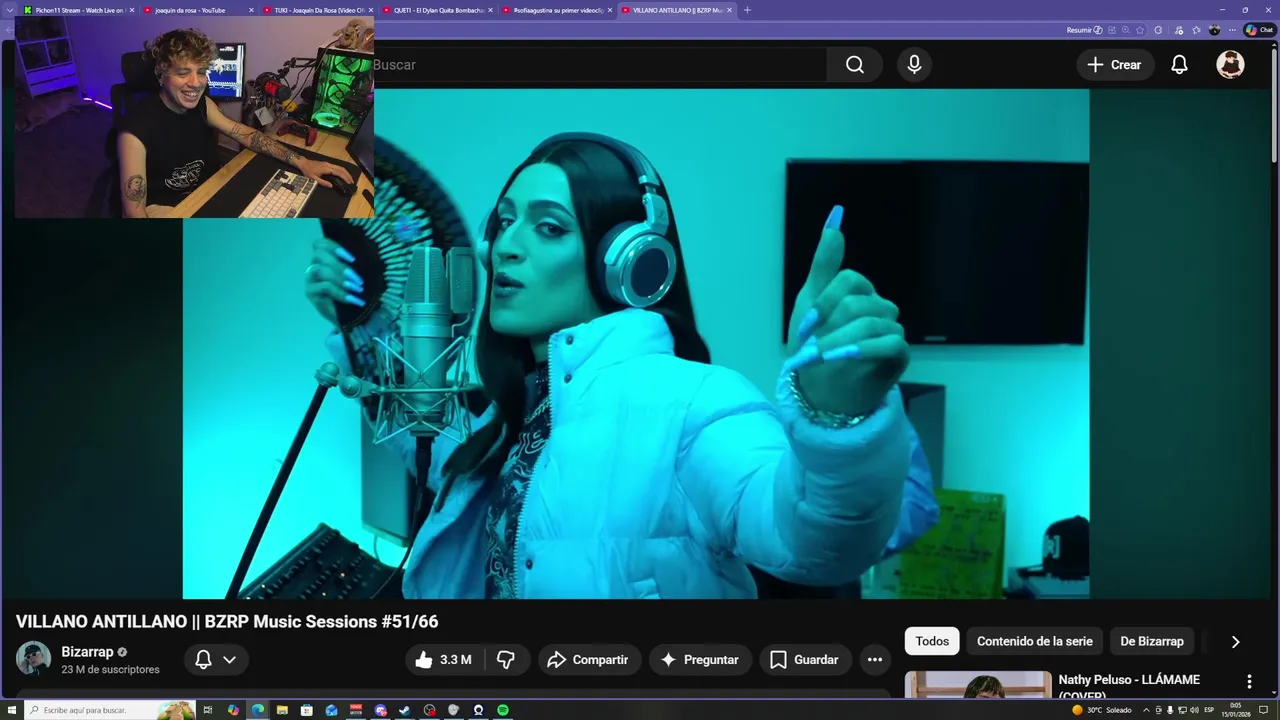
Task: Open the account avatar menu on YouTube
Action: (1230, 65)
